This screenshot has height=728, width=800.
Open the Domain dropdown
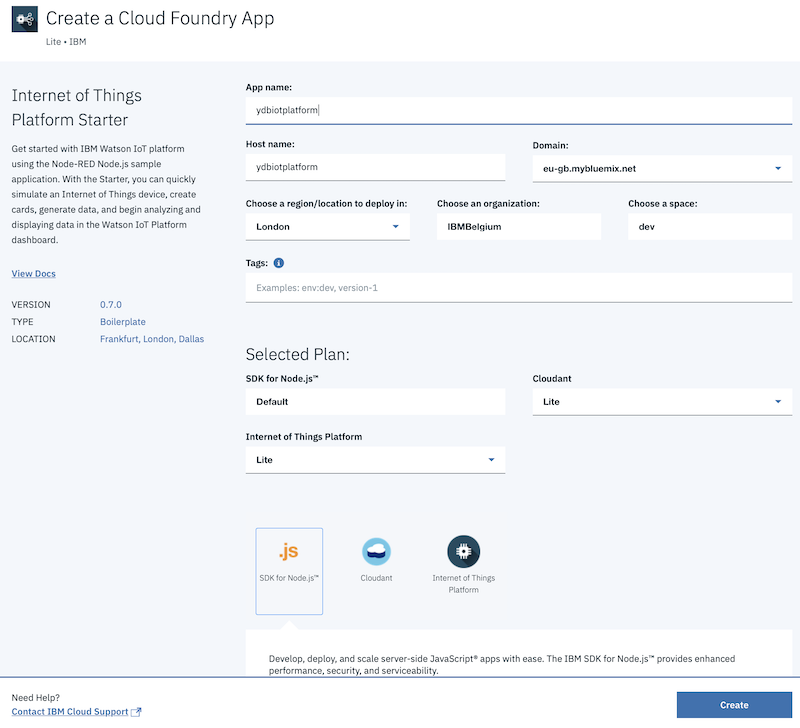[662, 168]
